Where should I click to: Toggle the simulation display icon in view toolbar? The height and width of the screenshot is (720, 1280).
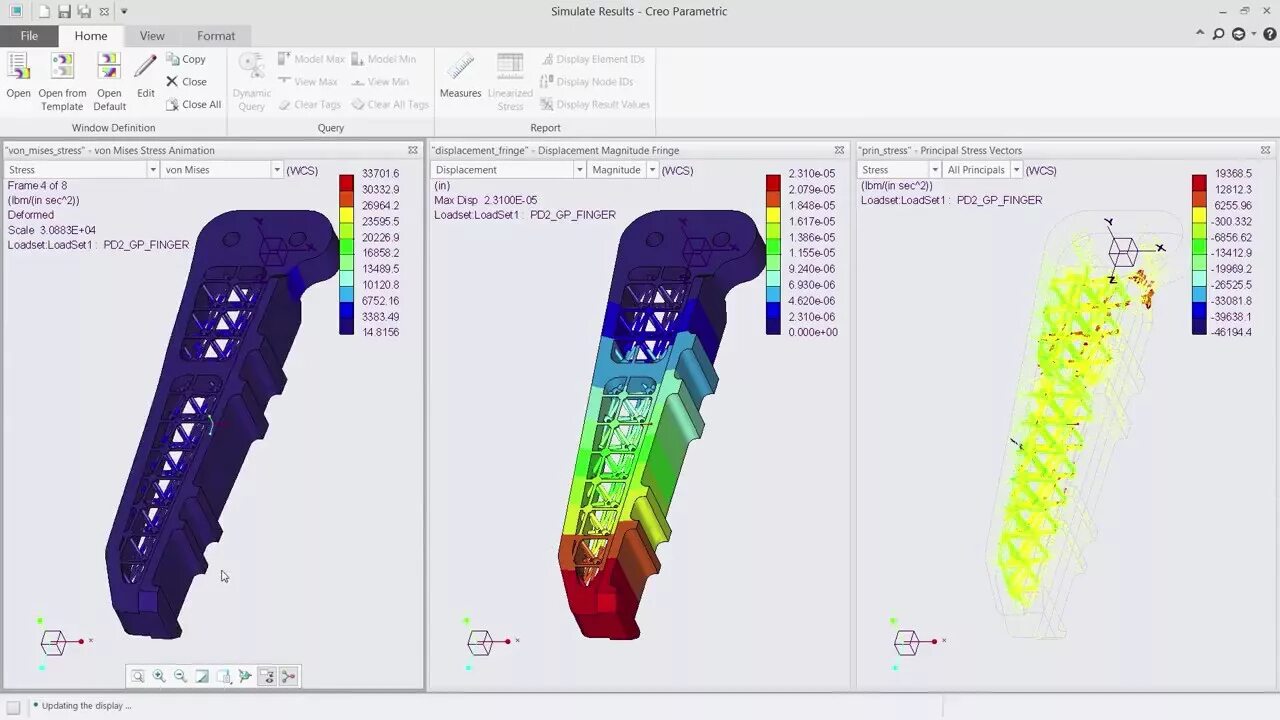coord(289,676)
